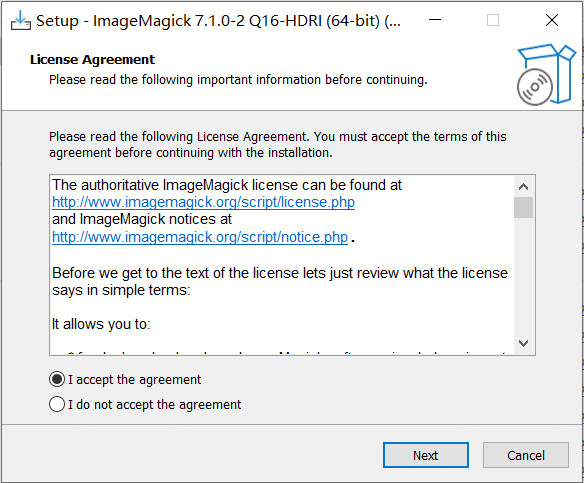The width and height of the screenshot is (584, 483).
Task: Click the software box and disc icon
Action: pos(546,74)
